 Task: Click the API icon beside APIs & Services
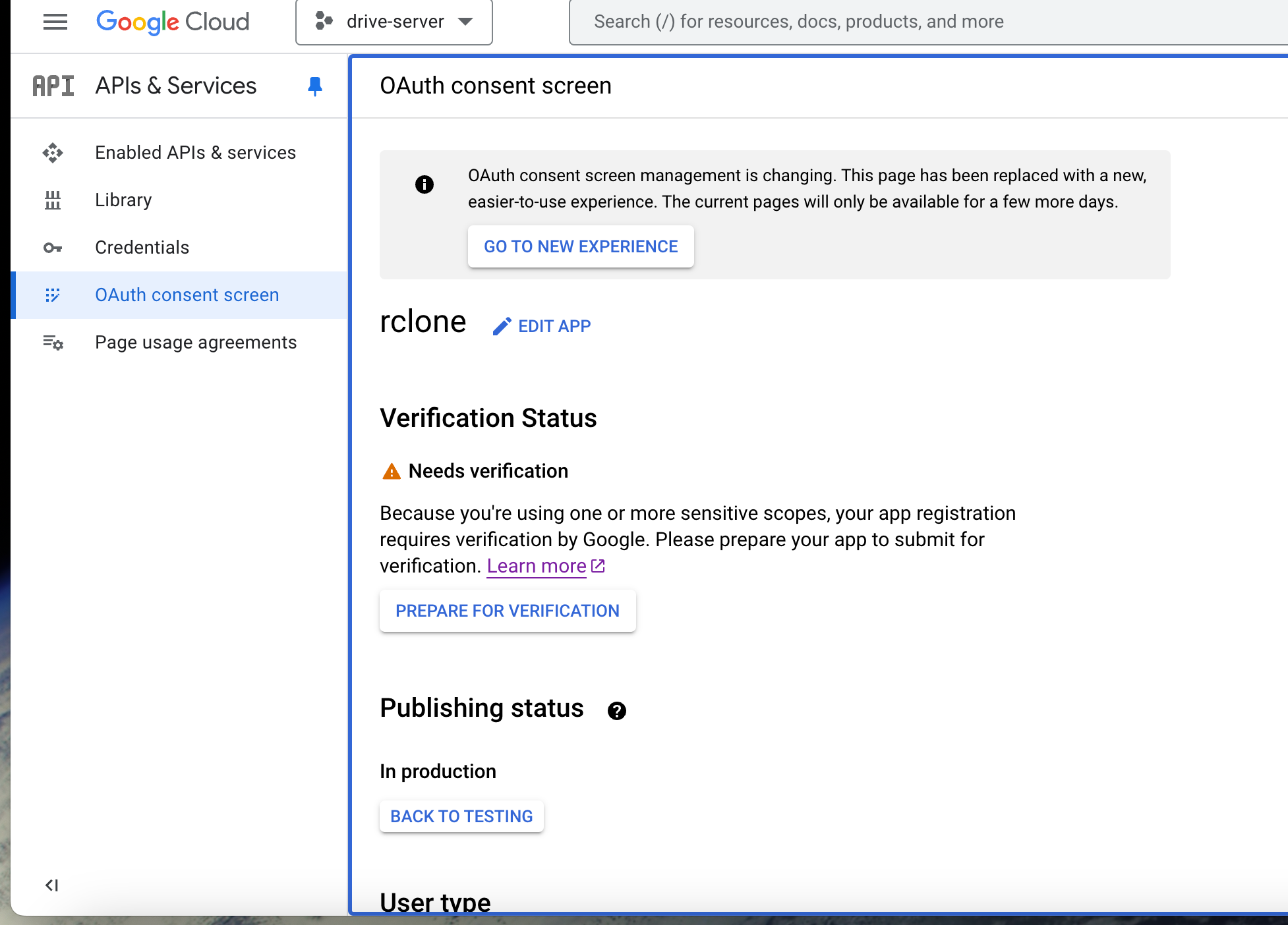click(53, 86)
